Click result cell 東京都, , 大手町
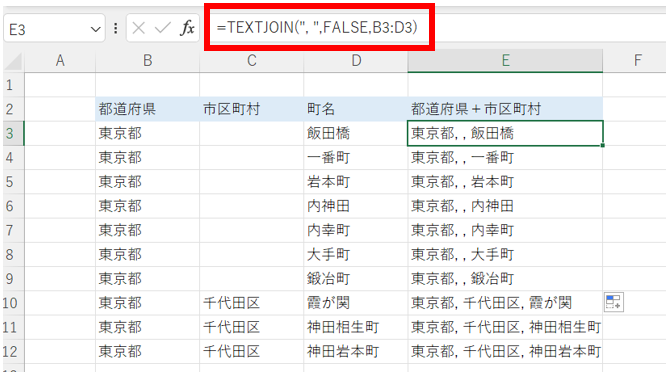The height and width of the screenshot is (377, 672). pyautogui.click(x=505, y=254)
